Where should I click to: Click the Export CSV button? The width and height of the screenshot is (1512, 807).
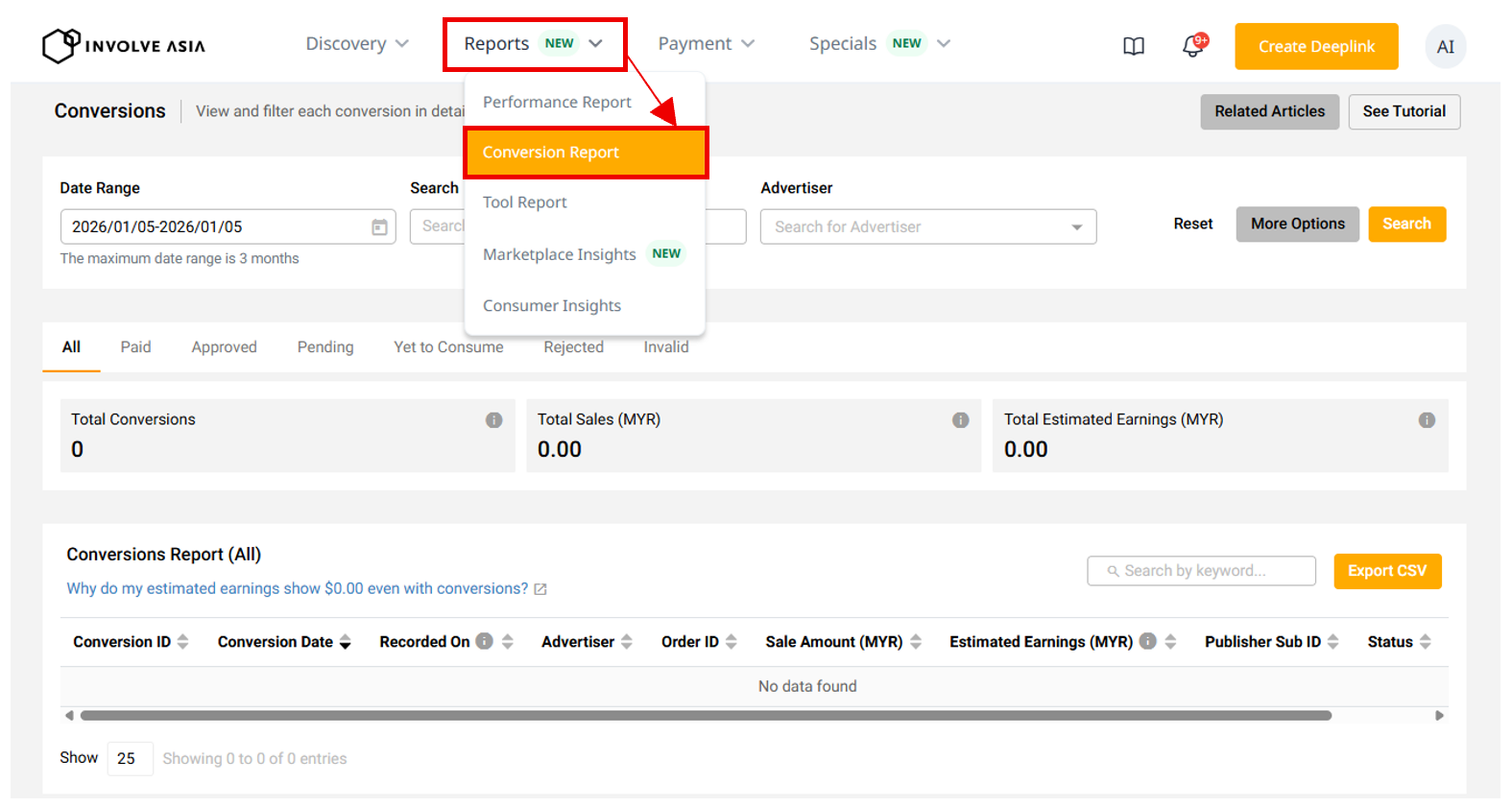click(x=1386, y=571)
